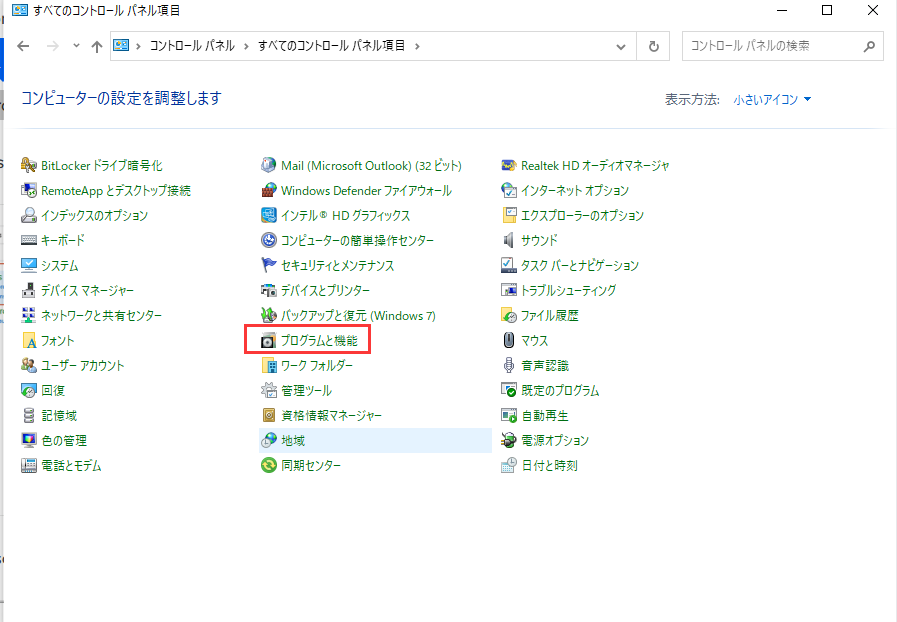This screenshot has height=622, width=897.
Task: Click the up one level arrow
Action: click(96, 46)
